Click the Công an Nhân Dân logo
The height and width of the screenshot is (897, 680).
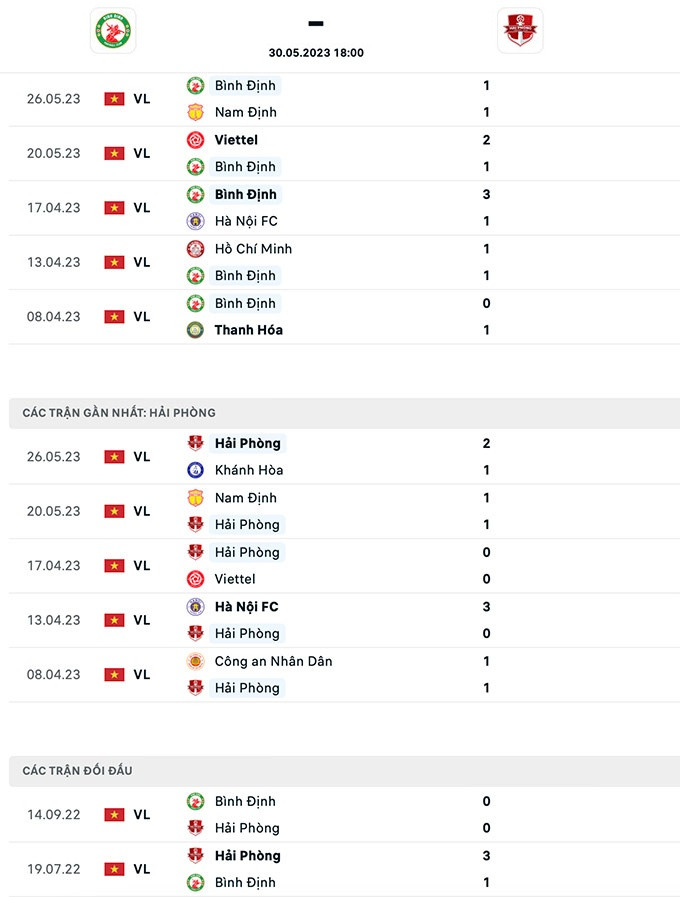[195, 661]
